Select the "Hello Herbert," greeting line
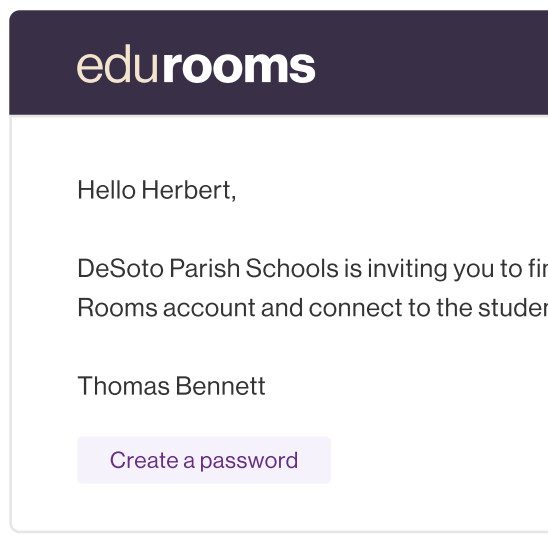Image resolution: width=548 pixels, height=548 pixels. 157,190
